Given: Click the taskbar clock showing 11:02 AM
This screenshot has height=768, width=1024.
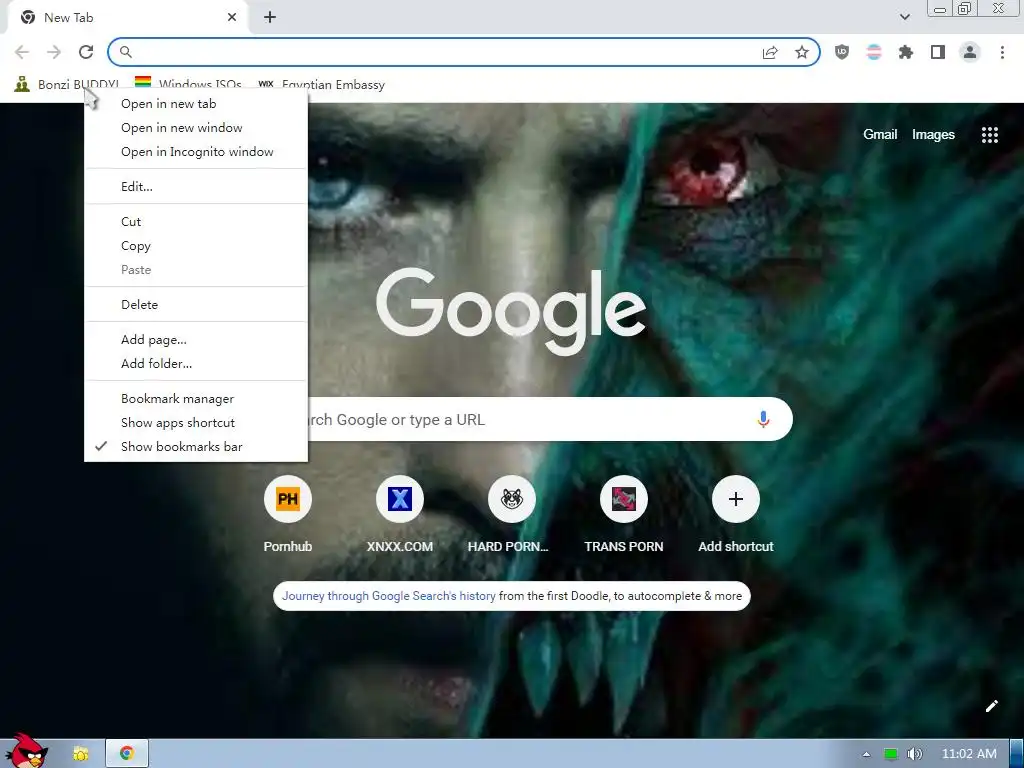Looking at the screenshot, I should 969,754.
